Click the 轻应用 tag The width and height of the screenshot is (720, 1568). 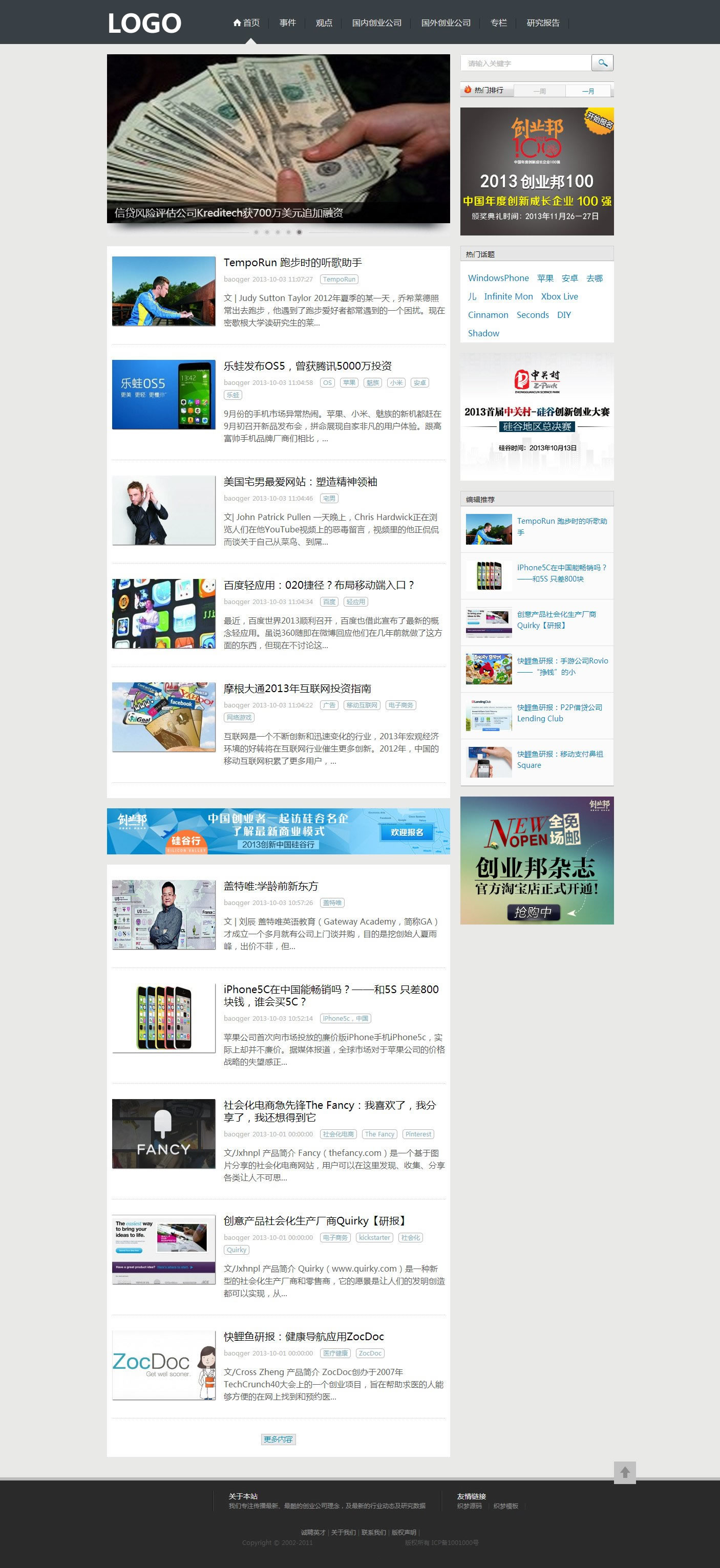[356, 602]
